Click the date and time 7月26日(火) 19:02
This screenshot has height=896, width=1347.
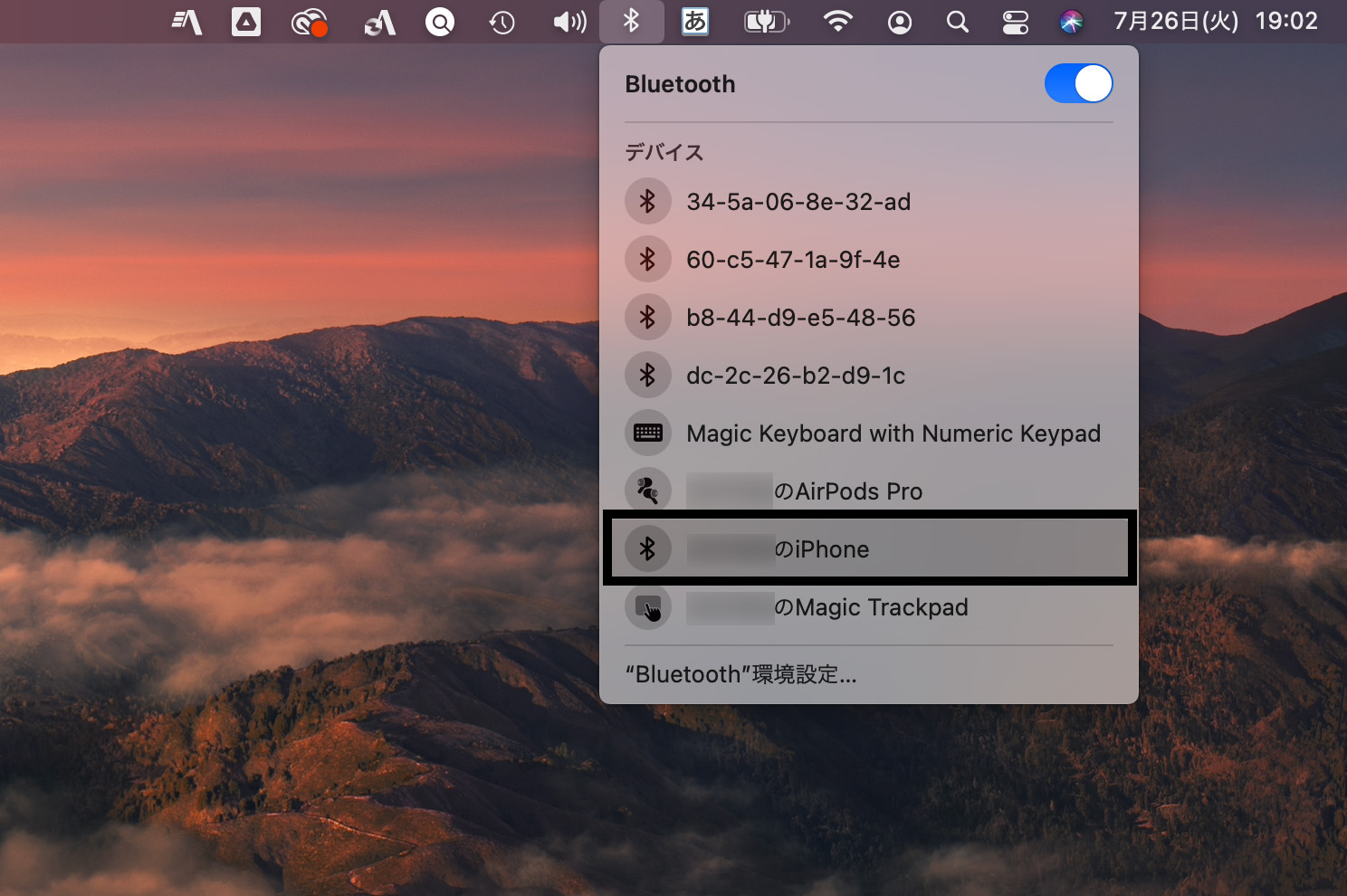[1216, 21]
